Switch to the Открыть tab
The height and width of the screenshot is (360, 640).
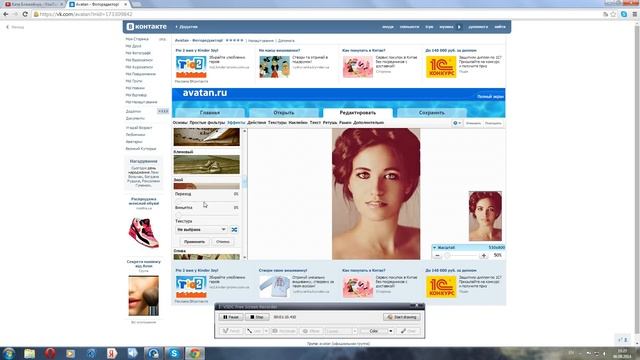(x=284, y=113)
